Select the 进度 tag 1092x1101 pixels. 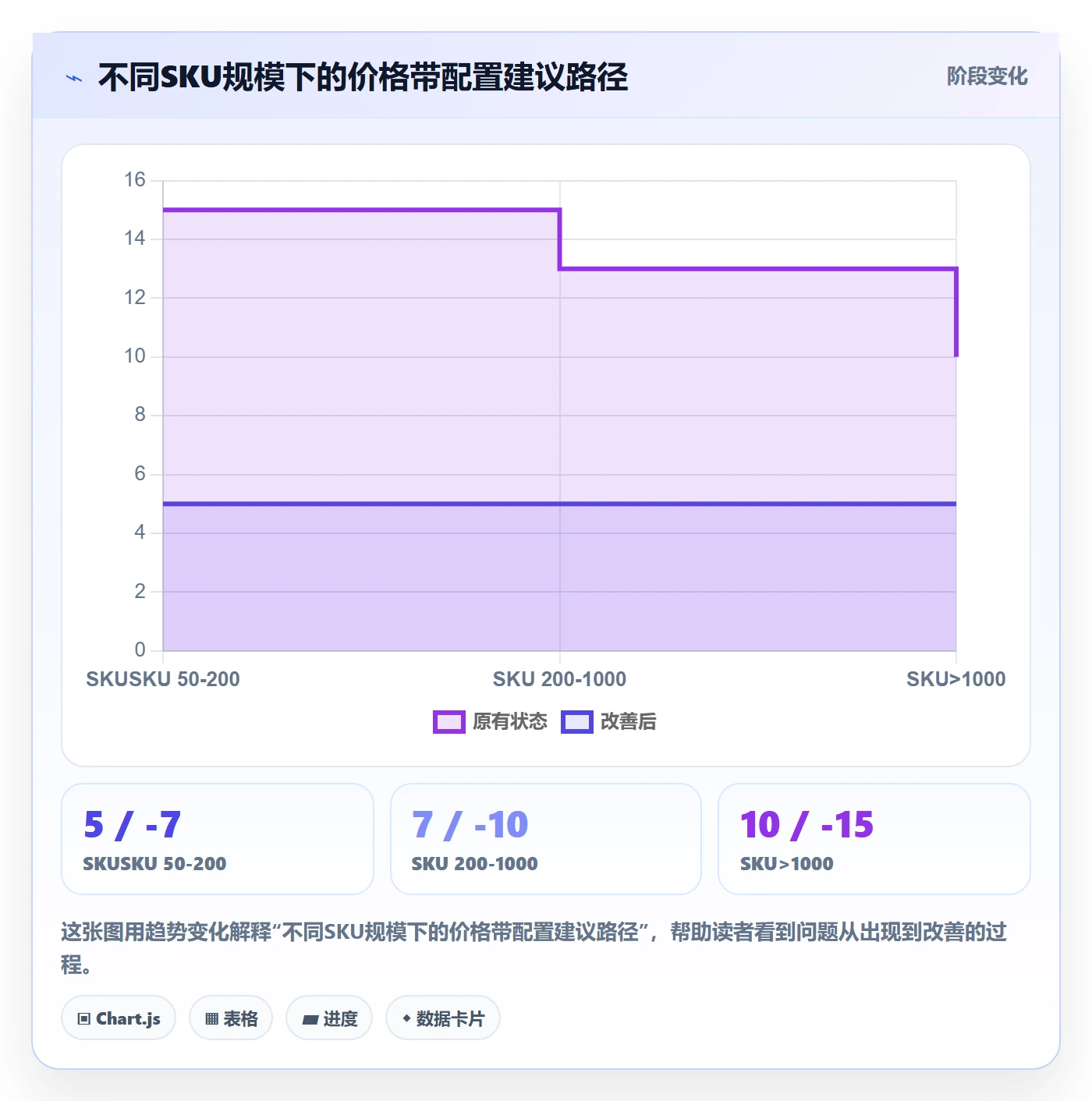(329, 1018)
